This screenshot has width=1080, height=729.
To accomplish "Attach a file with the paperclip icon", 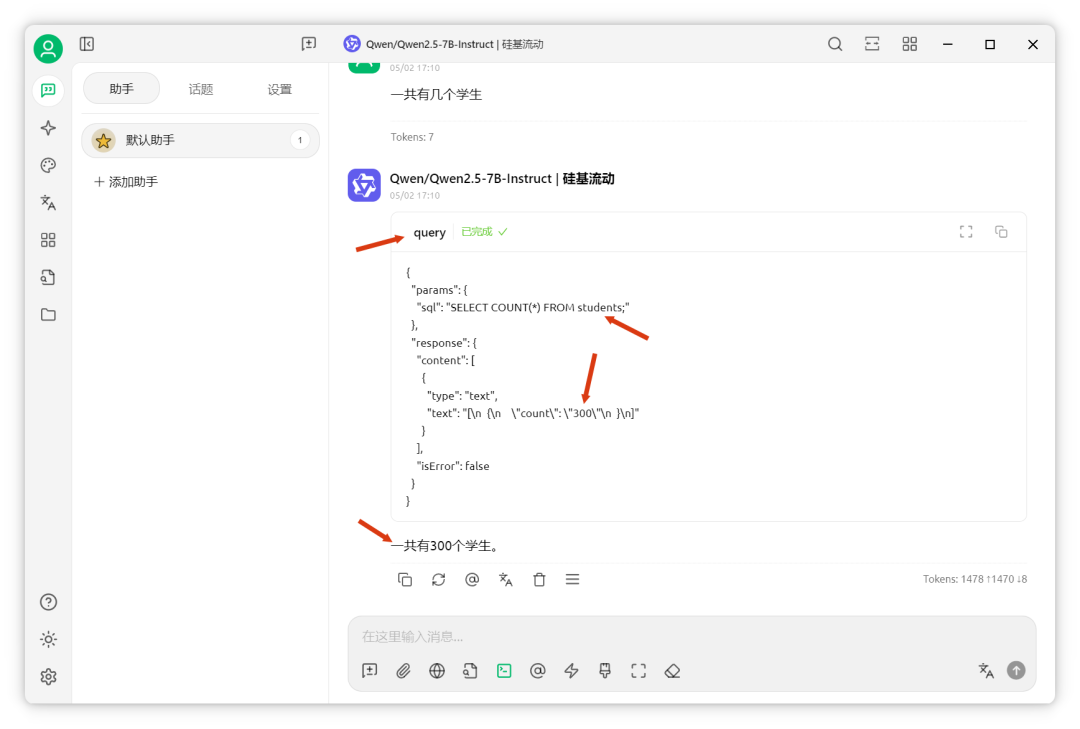I will point(404,670).
